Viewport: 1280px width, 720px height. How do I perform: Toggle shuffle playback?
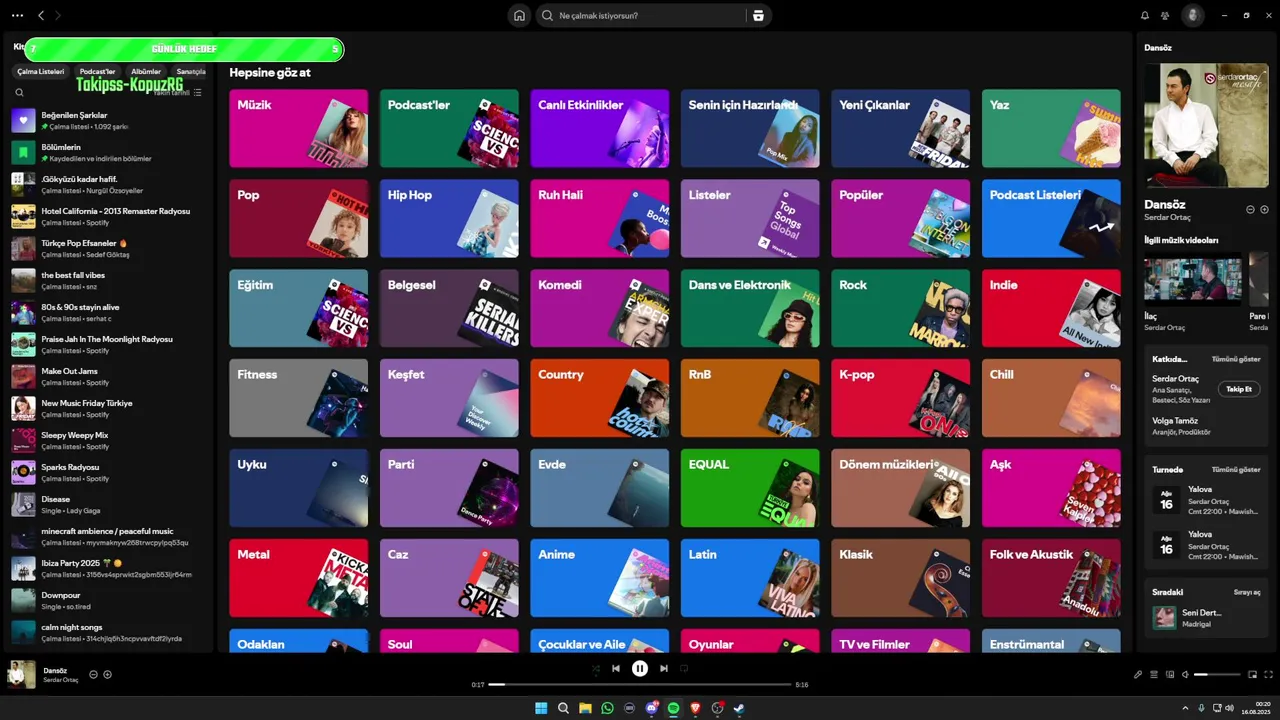[596, 668]
